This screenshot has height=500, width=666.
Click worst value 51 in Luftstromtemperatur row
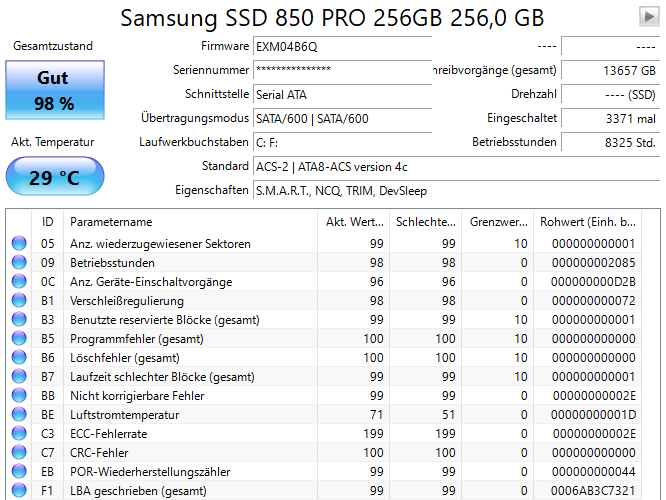point(449,415)
